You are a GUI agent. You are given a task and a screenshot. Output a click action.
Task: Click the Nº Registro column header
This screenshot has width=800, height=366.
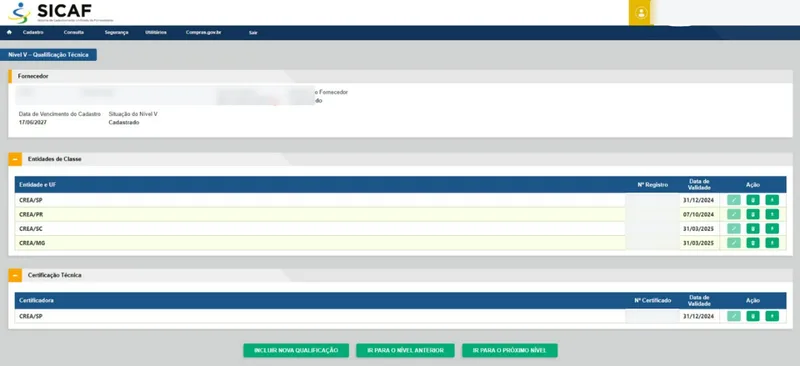[653, 184]
